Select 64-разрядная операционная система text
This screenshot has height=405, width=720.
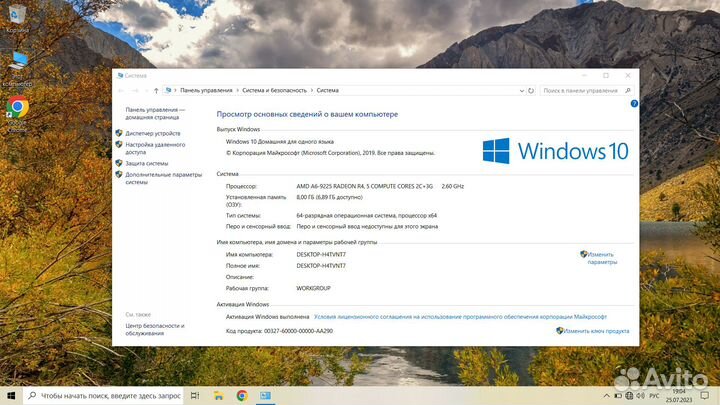pyautogui.click(x=366, y=215)
